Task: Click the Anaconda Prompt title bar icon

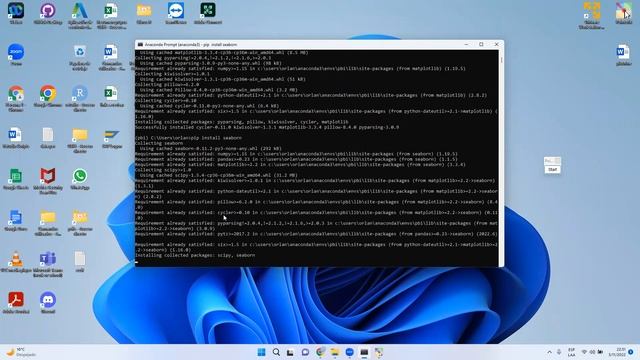Action: click(x=140, y=44)
